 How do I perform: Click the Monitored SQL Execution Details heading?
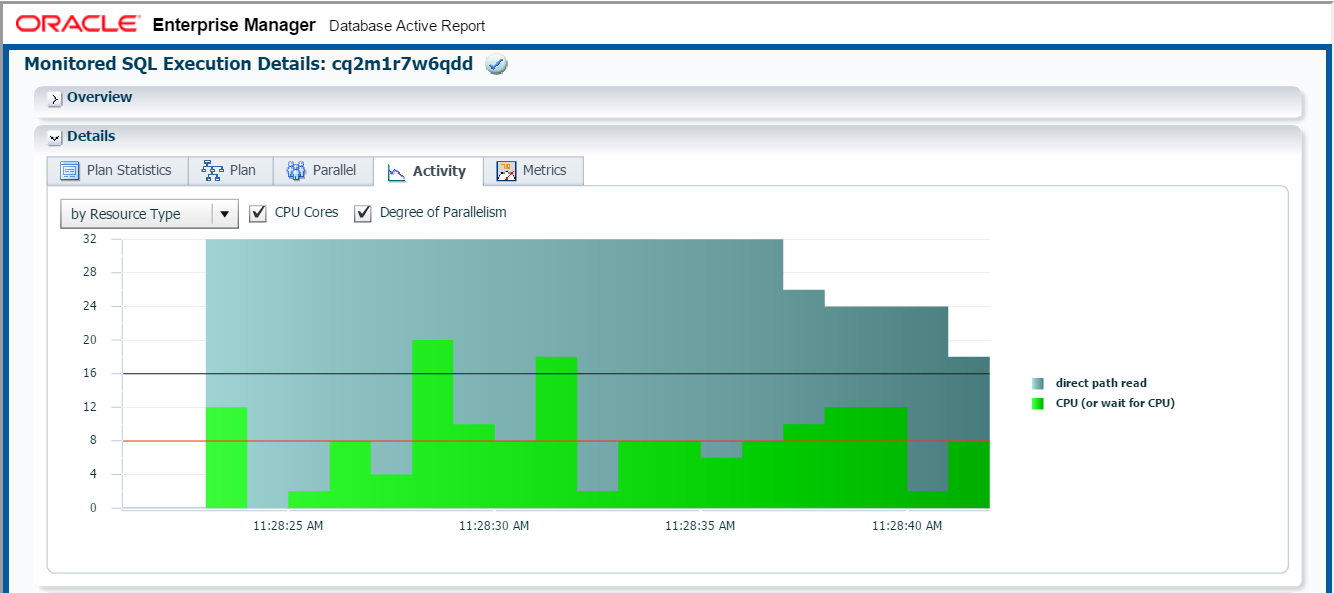coord(248,64)
